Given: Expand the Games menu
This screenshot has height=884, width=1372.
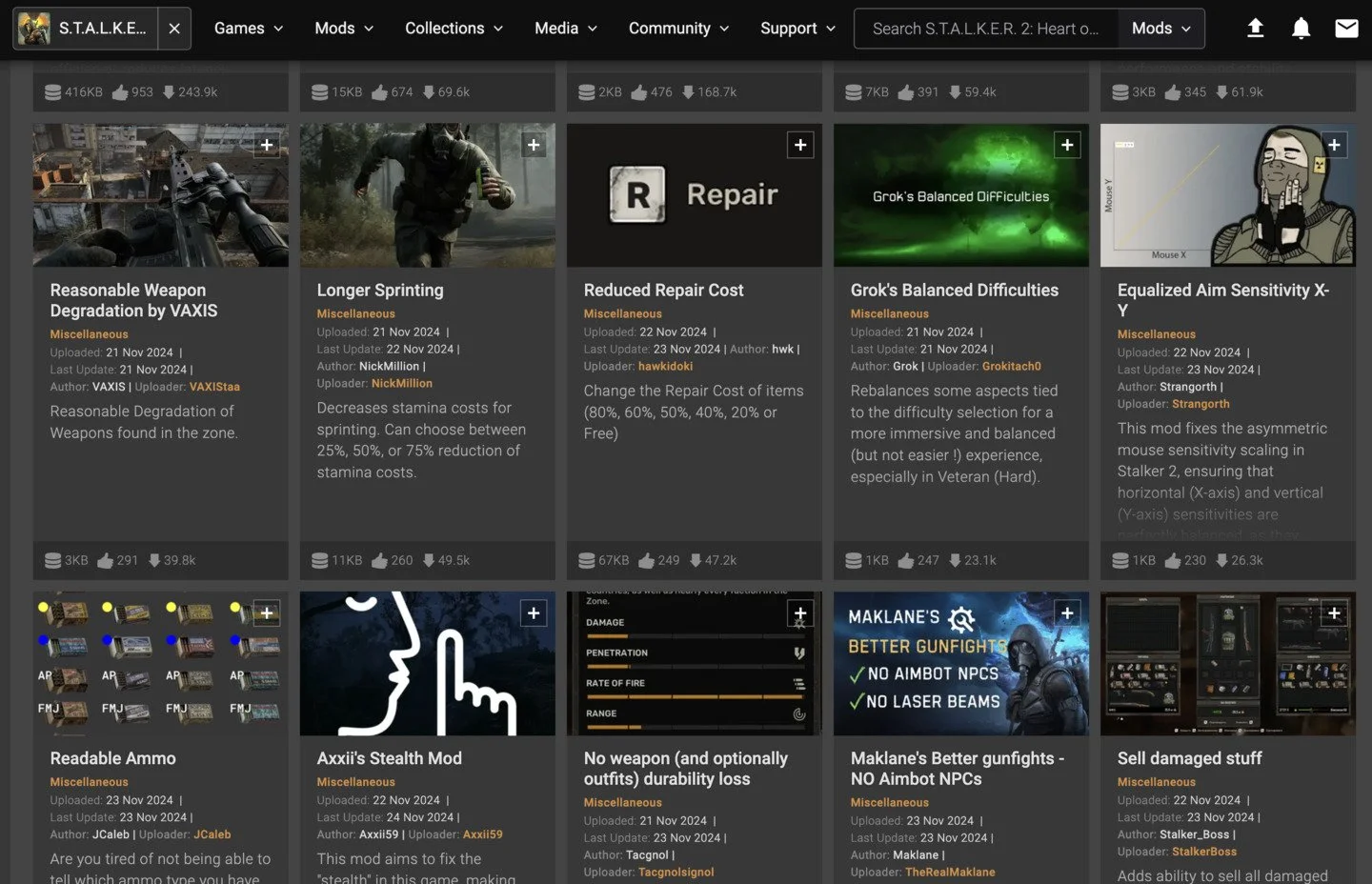Looking at the screenshot, I should point(249,29).
